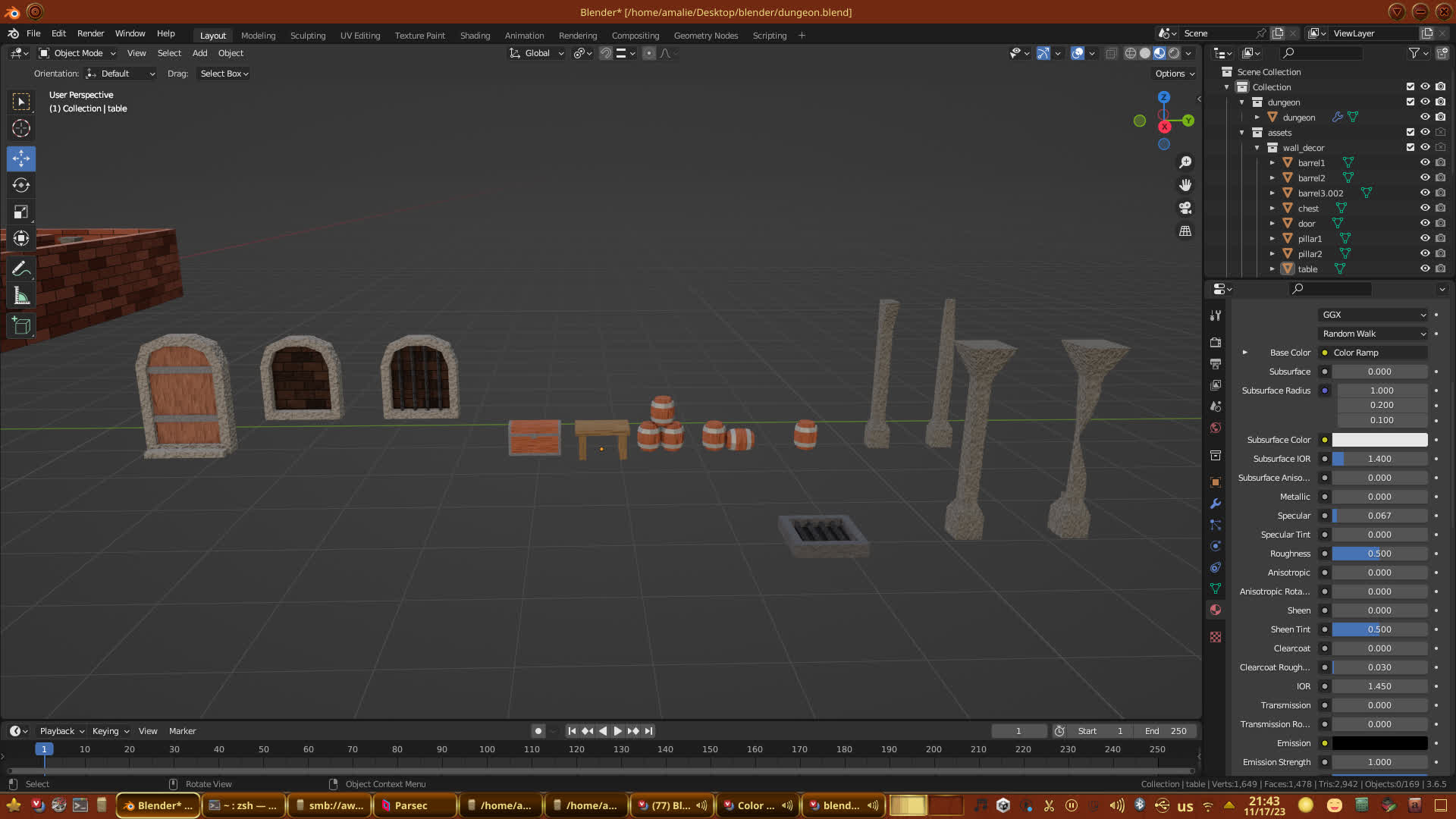Select the Measure tool
This screenshot has height=819, width=1456.
pyautogui.click(x=21, y=297)
